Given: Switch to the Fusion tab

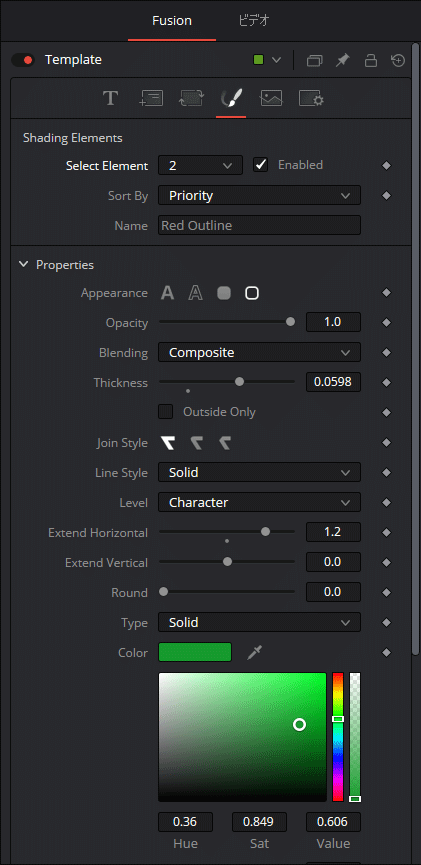Looking at the screenshot, I should coord(172,21).
